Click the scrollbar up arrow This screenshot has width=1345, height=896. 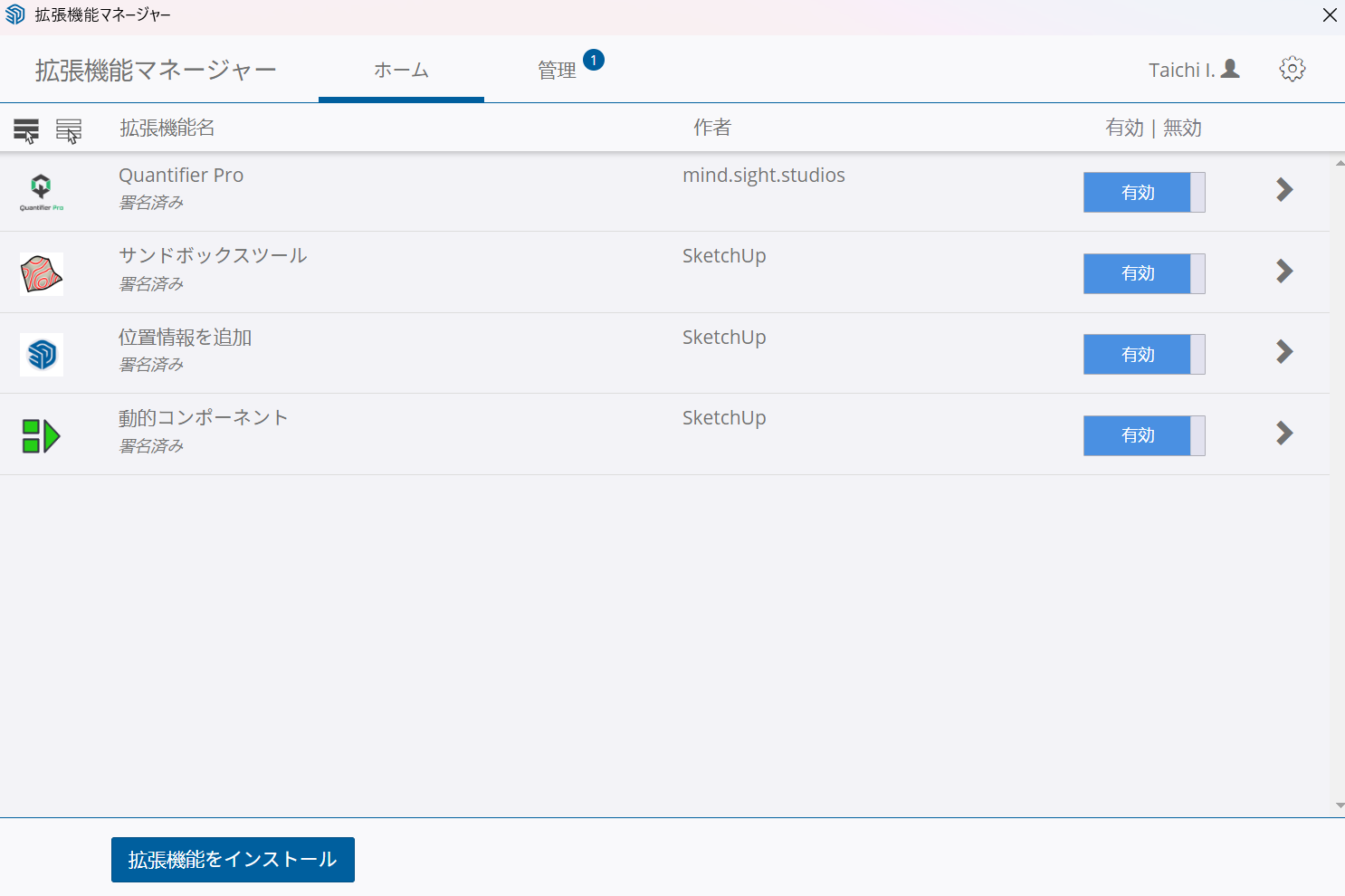tap(1340, 164)
